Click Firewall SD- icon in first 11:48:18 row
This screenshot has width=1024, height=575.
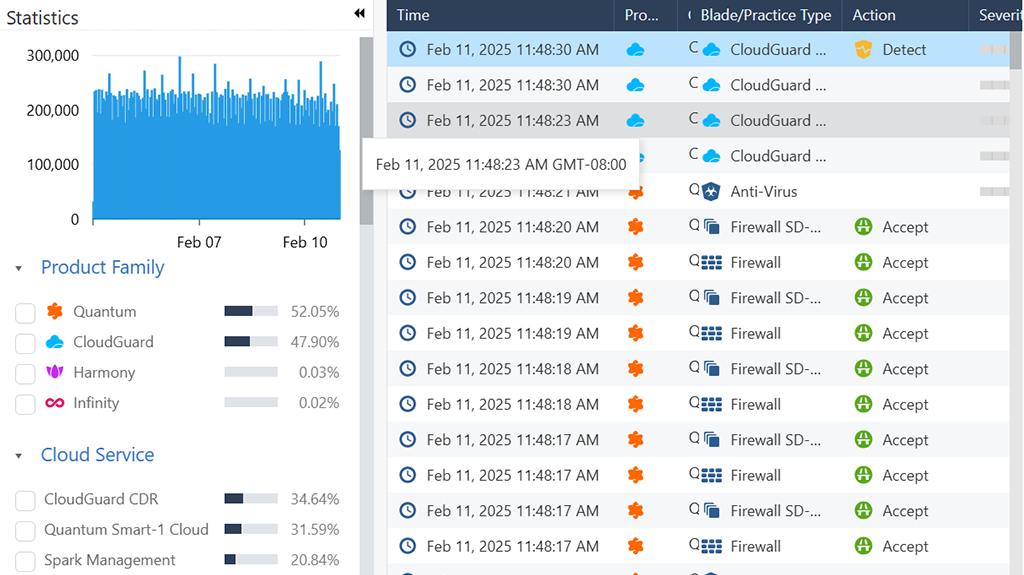coord(712,369)
